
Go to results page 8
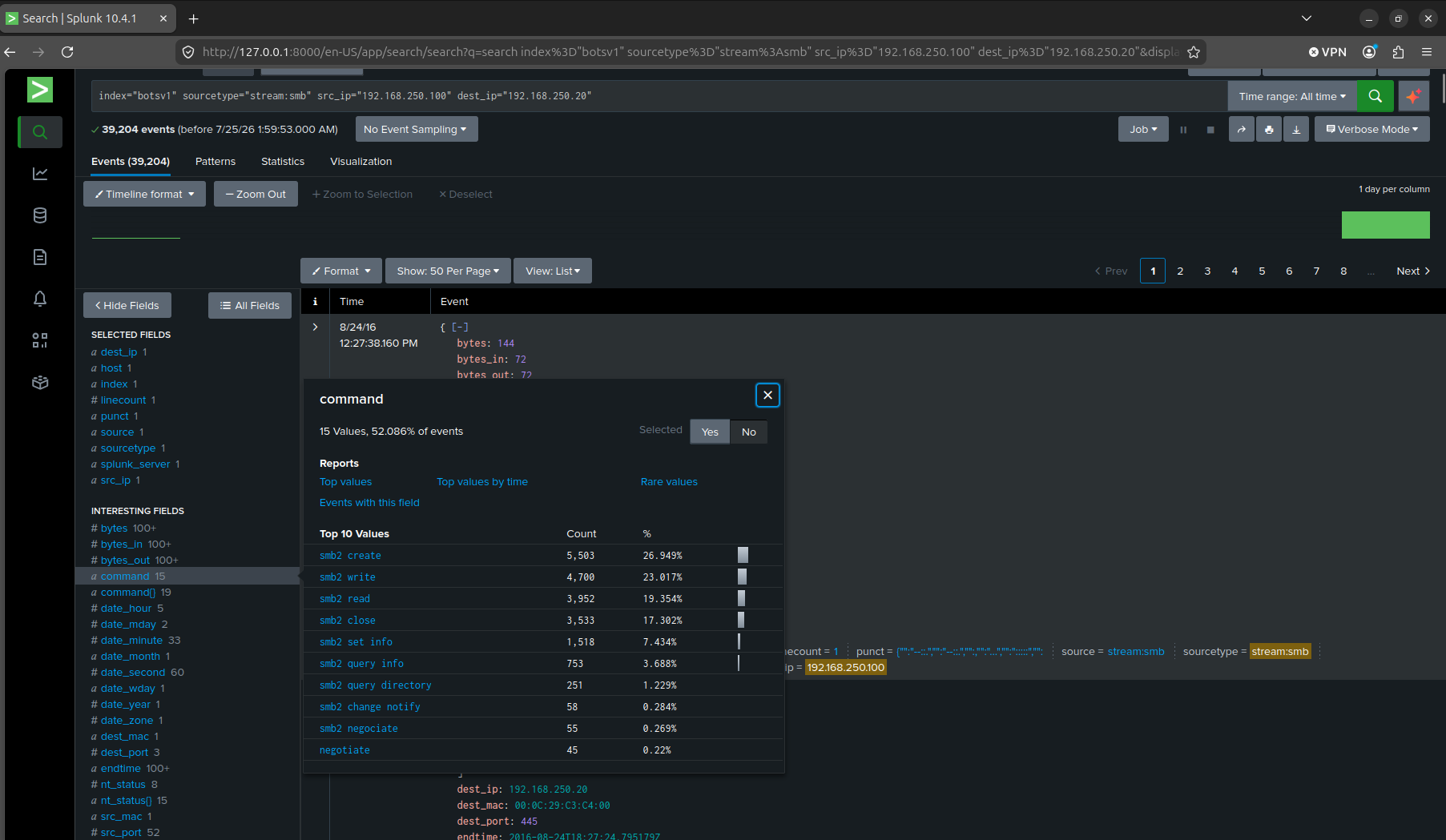click(1343, 271)
